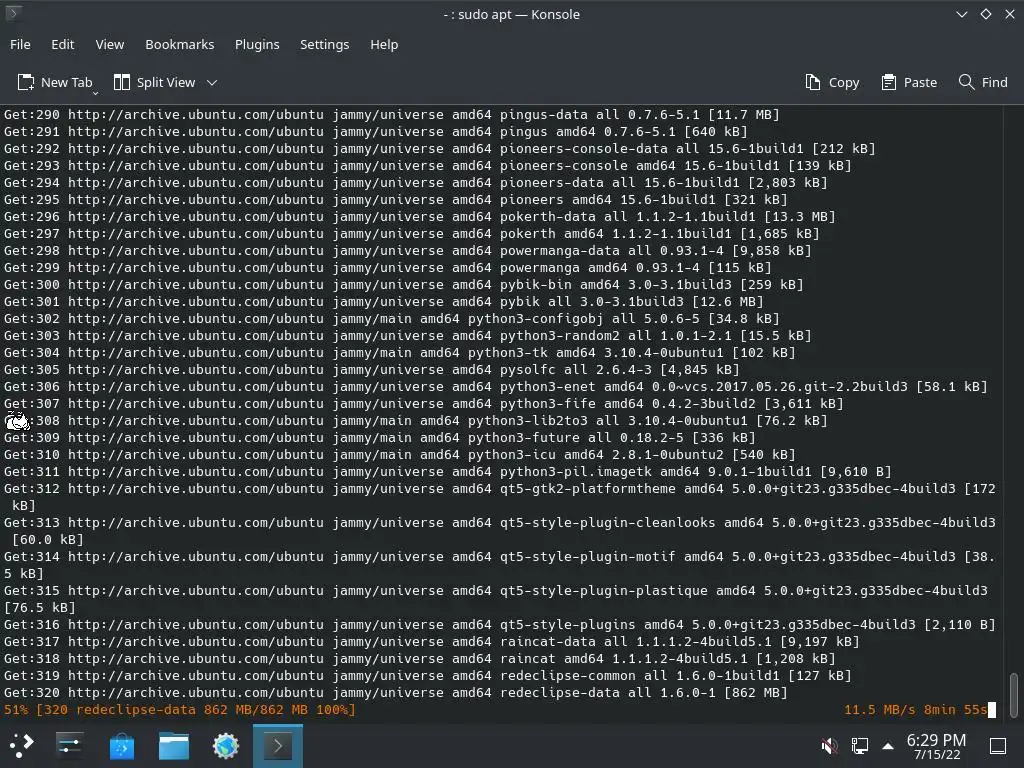Image resolution: width=1024 pixels, height=768 pixels.
Task: Open the KDE application launcher
Action: click(22, 745)
